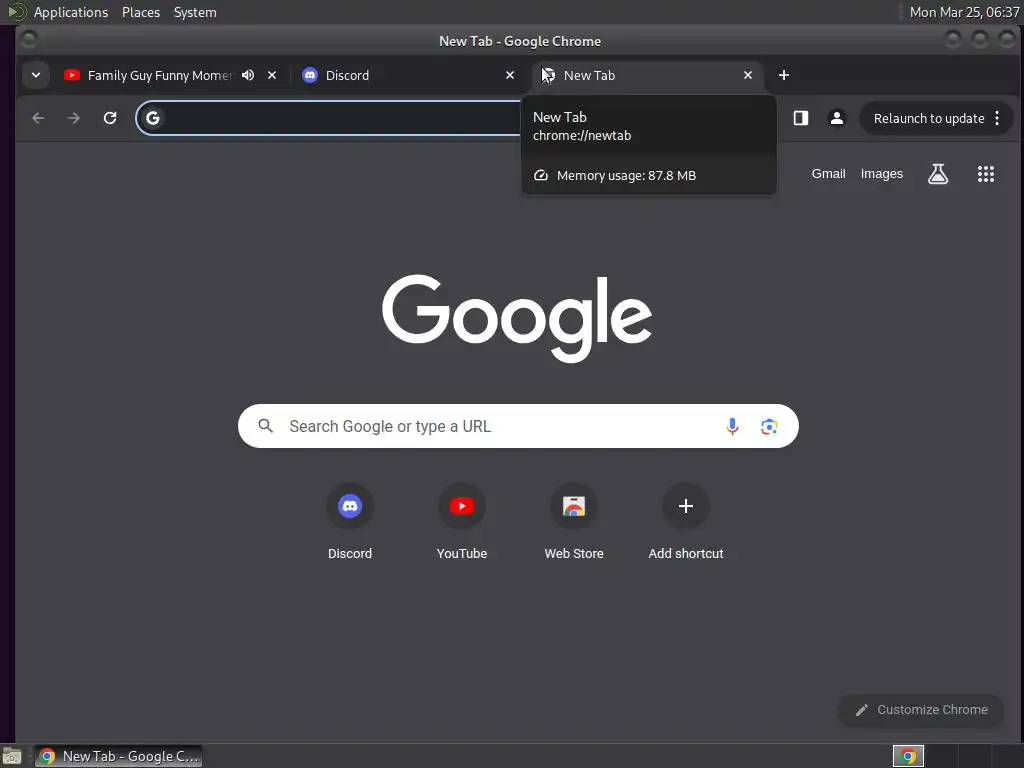Click the Google icon in address bar

tap(153, 118)
